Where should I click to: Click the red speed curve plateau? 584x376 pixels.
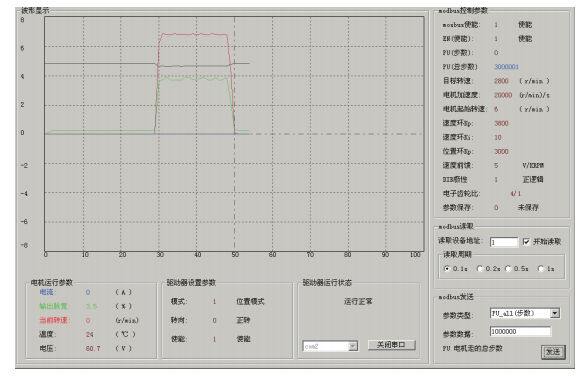coord(194,34)
